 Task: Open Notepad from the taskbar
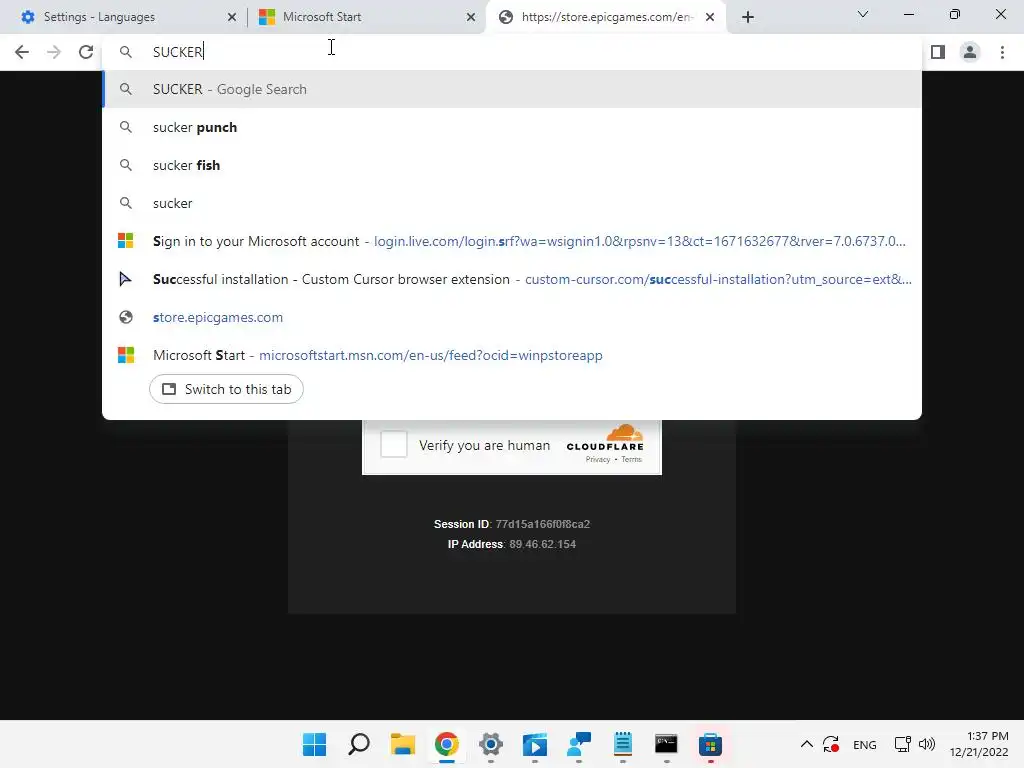pos(622,744)
